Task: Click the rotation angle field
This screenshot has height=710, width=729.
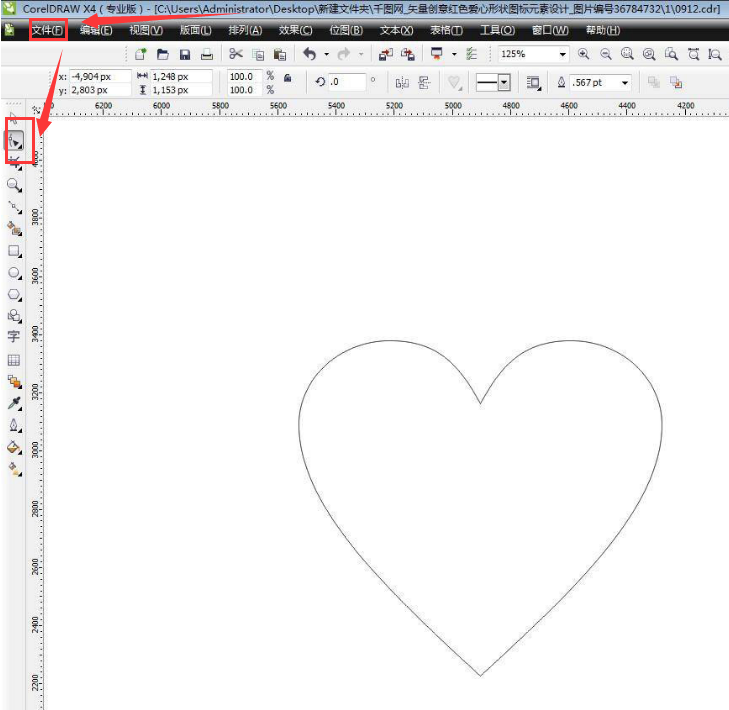Action: coord(347,82)
